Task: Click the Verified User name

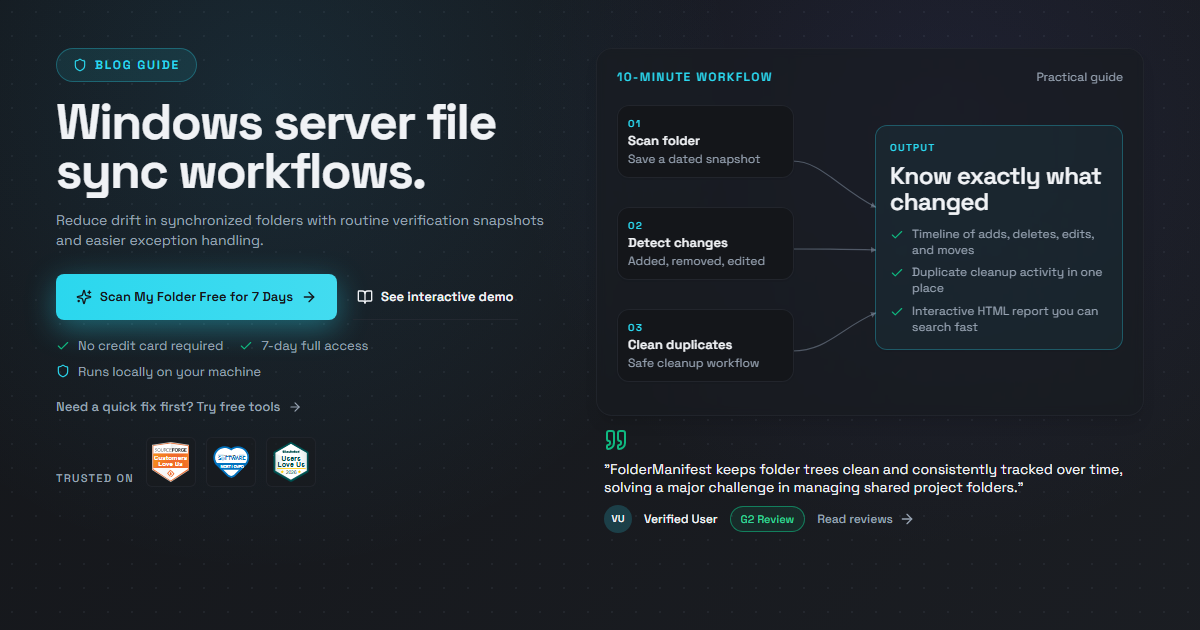Action: [x=680, y=519]
